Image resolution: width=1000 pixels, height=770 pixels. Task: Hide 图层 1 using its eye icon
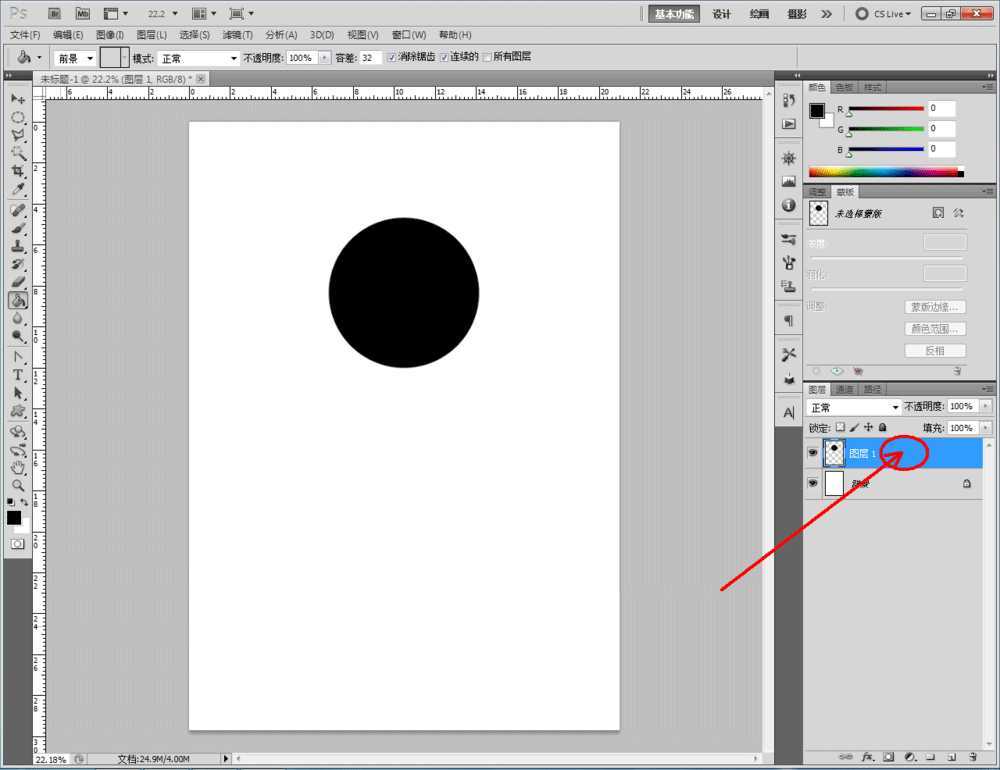coord(812,453)
